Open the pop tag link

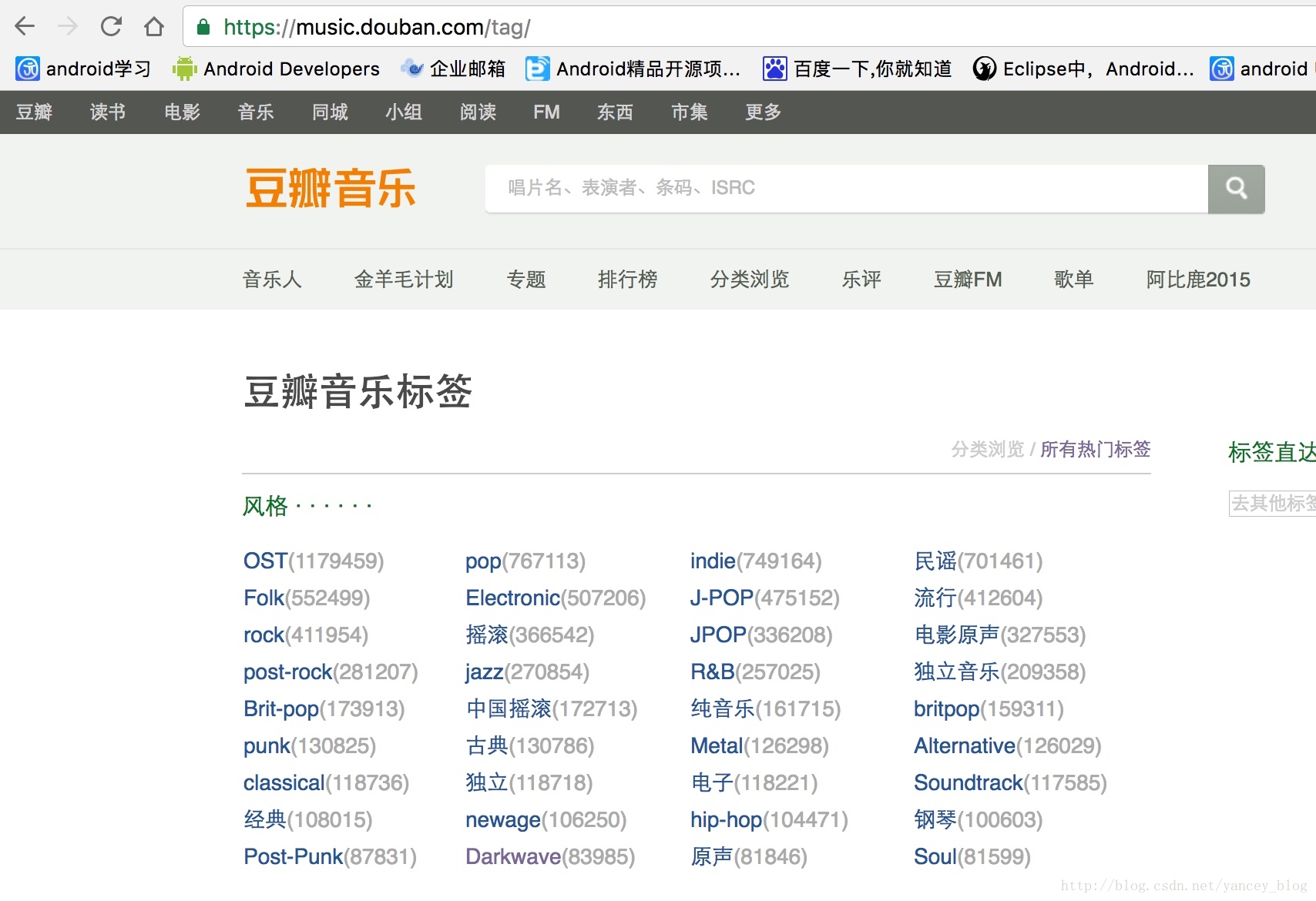point(483,561)
